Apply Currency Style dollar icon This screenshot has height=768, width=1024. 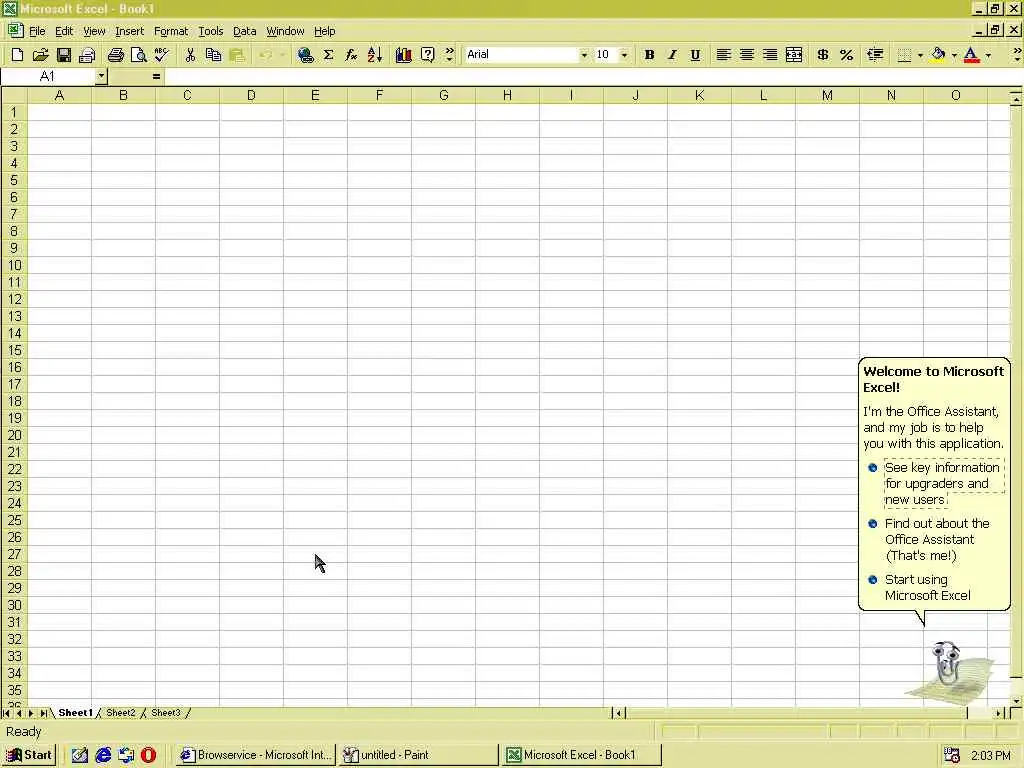pos(823,55)
